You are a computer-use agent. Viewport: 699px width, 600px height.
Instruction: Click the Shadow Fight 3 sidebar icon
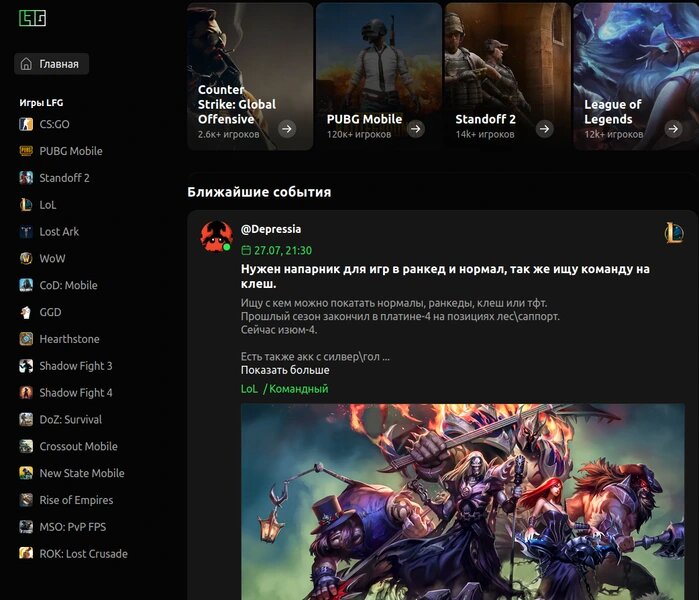click(x=26, y=366)
